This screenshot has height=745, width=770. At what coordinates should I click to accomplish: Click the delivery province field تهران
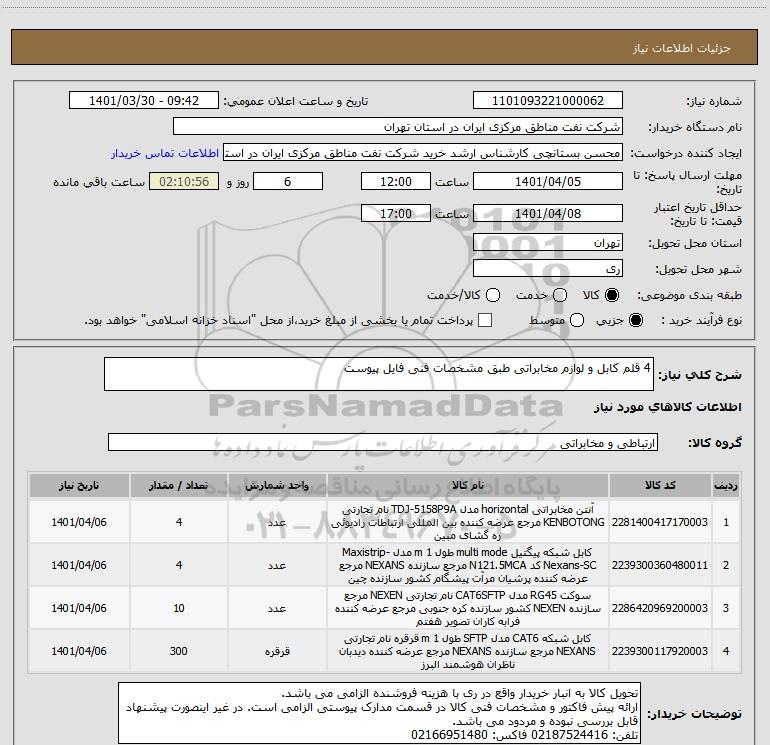[x=548, y=243]
